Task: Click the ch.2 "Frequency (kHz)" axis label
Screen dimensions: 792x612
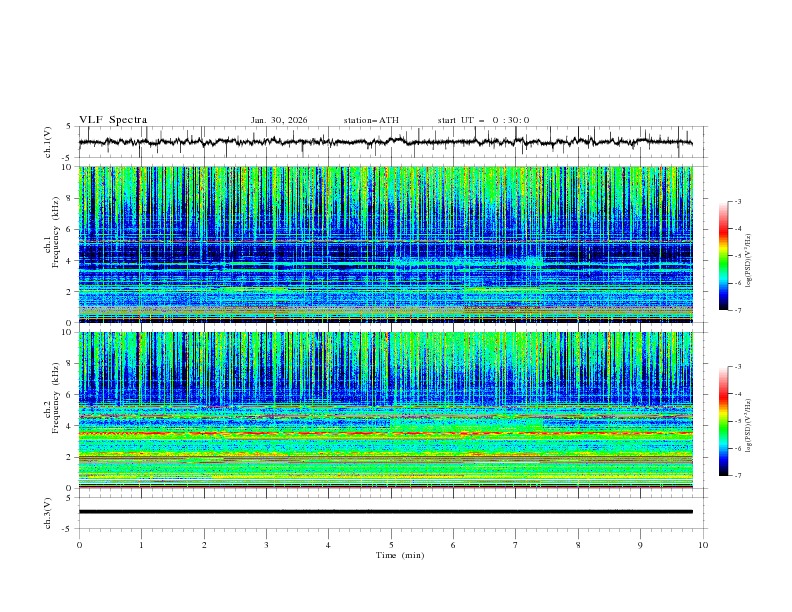Action: pos(55,398)
